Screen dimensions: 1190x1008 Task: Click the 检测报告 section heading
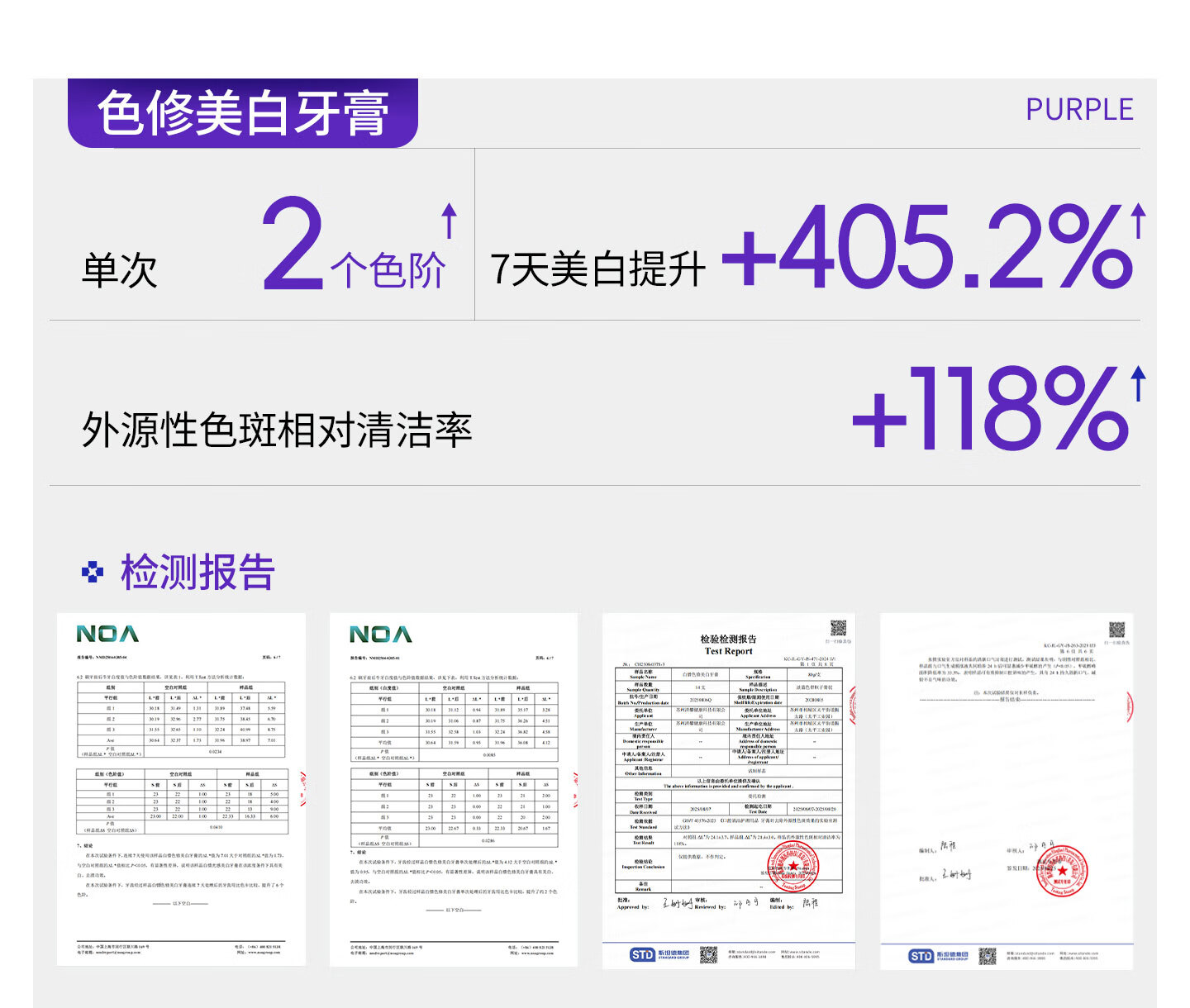(x=198, y=572)
